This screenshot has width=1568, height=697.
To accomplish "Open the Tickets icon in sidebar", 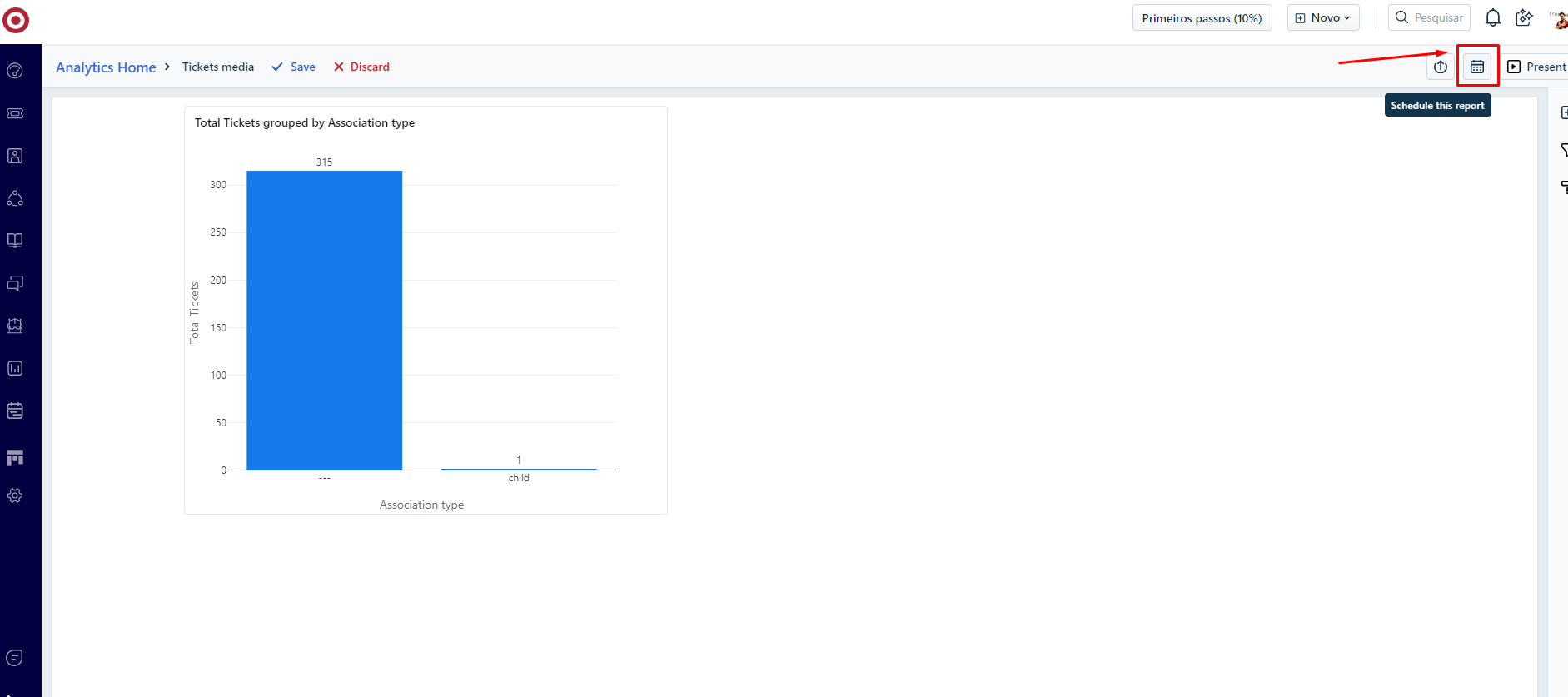I will pyautogui.click(x=15, y=113).
